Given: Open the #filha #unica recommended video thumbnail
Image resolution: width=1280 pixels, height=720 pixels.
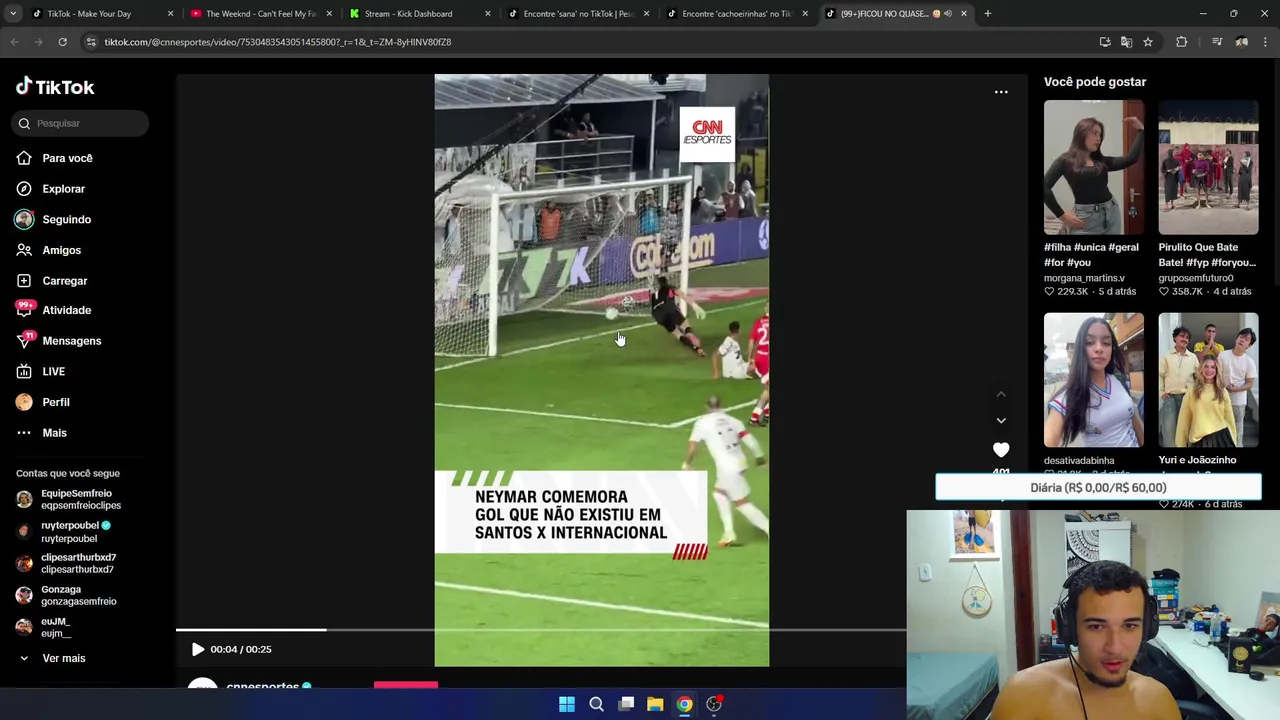Looking at the screenshot, I should (1094, 167).
